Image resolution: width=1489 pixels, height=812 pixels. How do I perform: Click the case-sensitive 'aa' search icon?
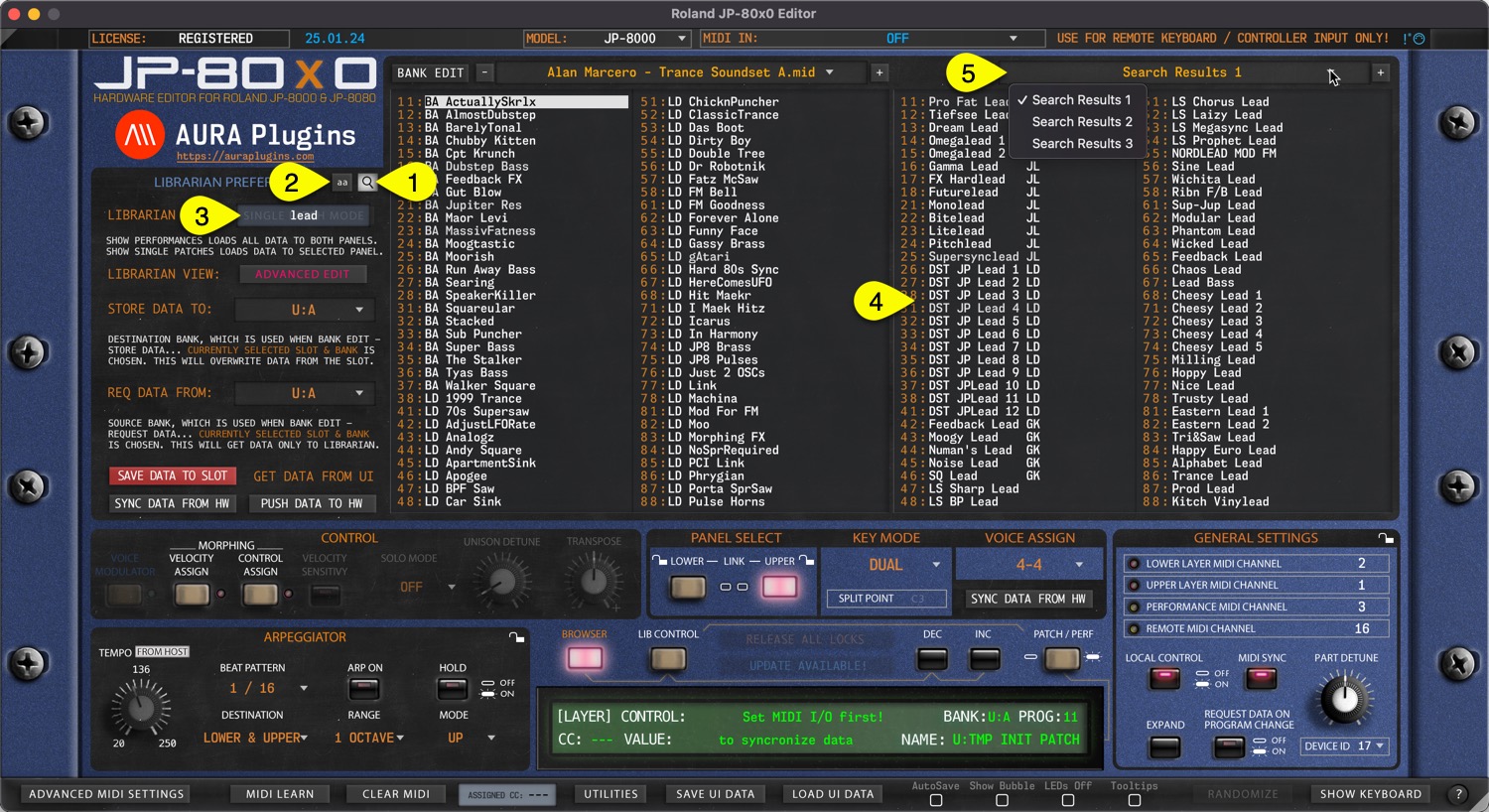[x=341, y=183]
